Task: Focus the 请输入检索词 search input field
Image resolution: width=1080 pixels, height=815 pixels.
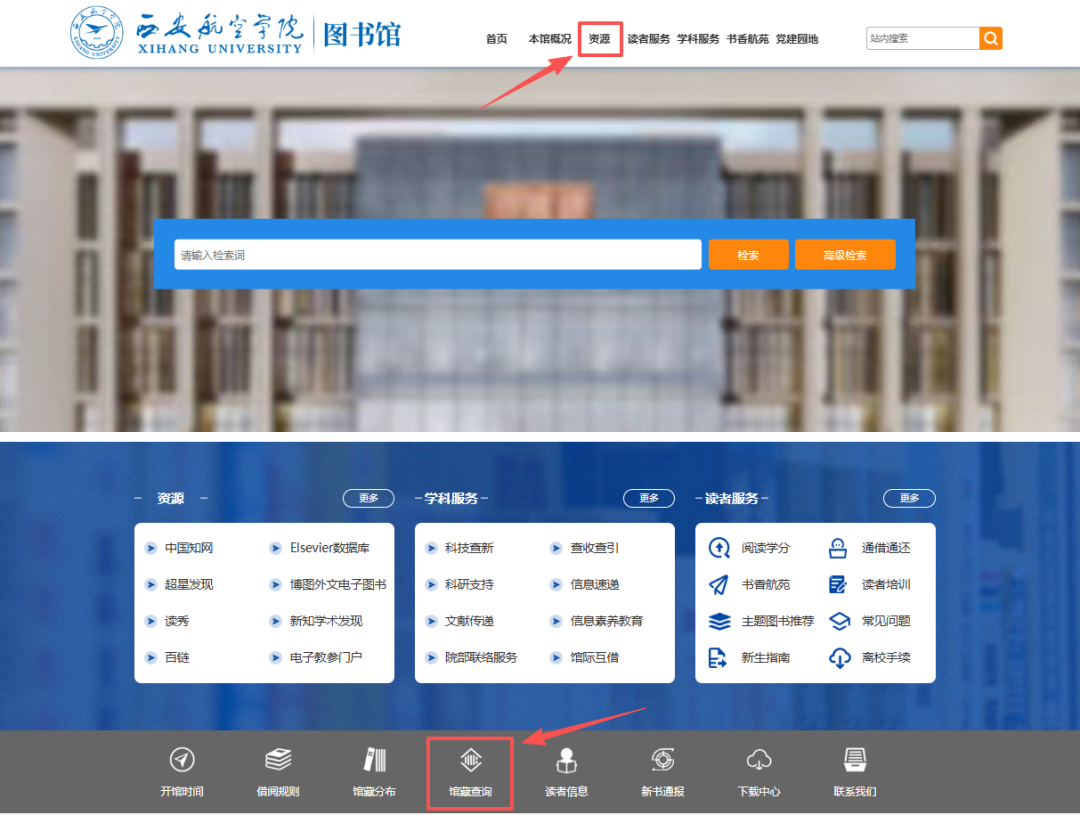Action: (x=437, y=255)
